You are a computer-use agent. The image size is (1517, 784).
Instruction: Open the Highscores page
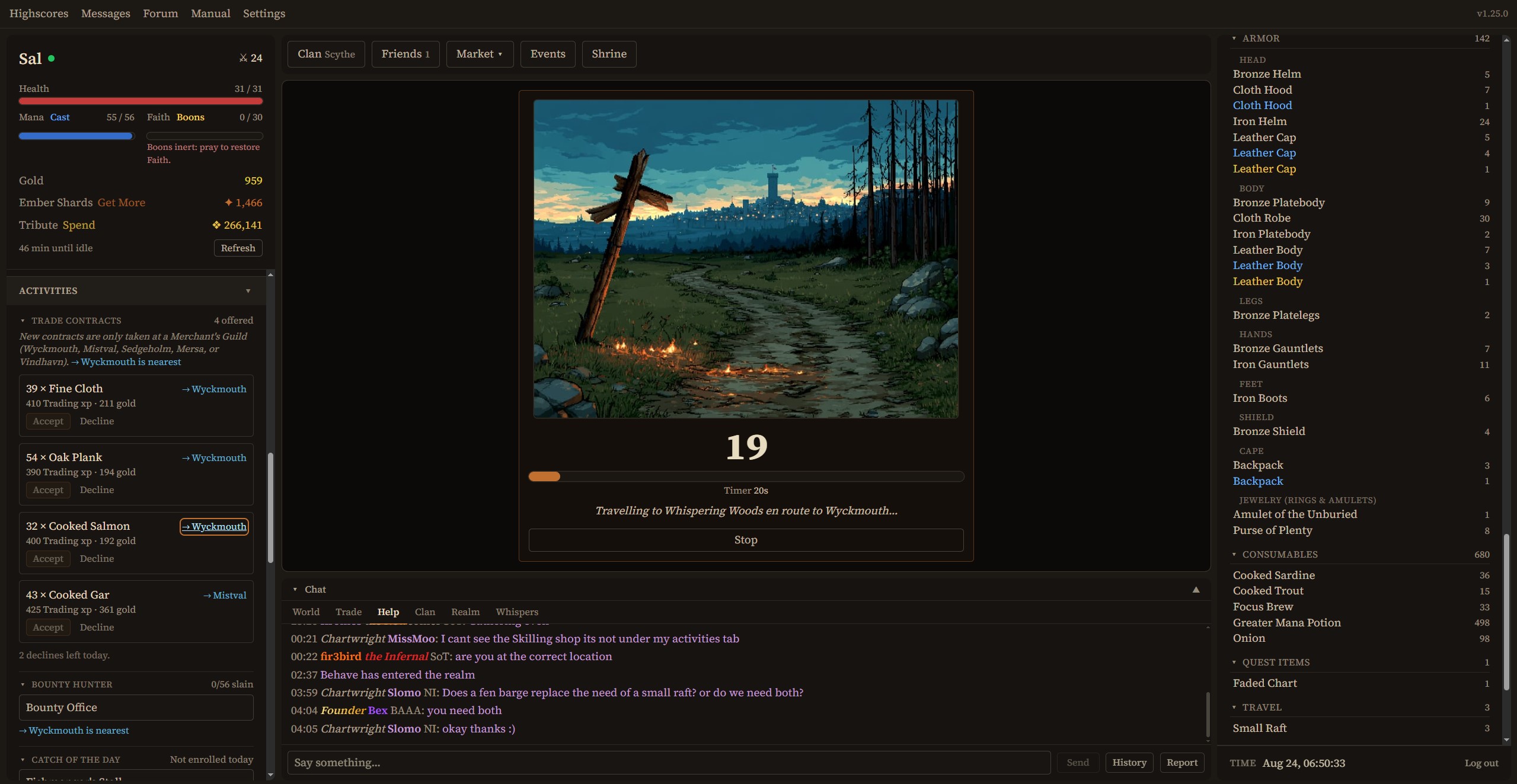(x=39, y=13)
